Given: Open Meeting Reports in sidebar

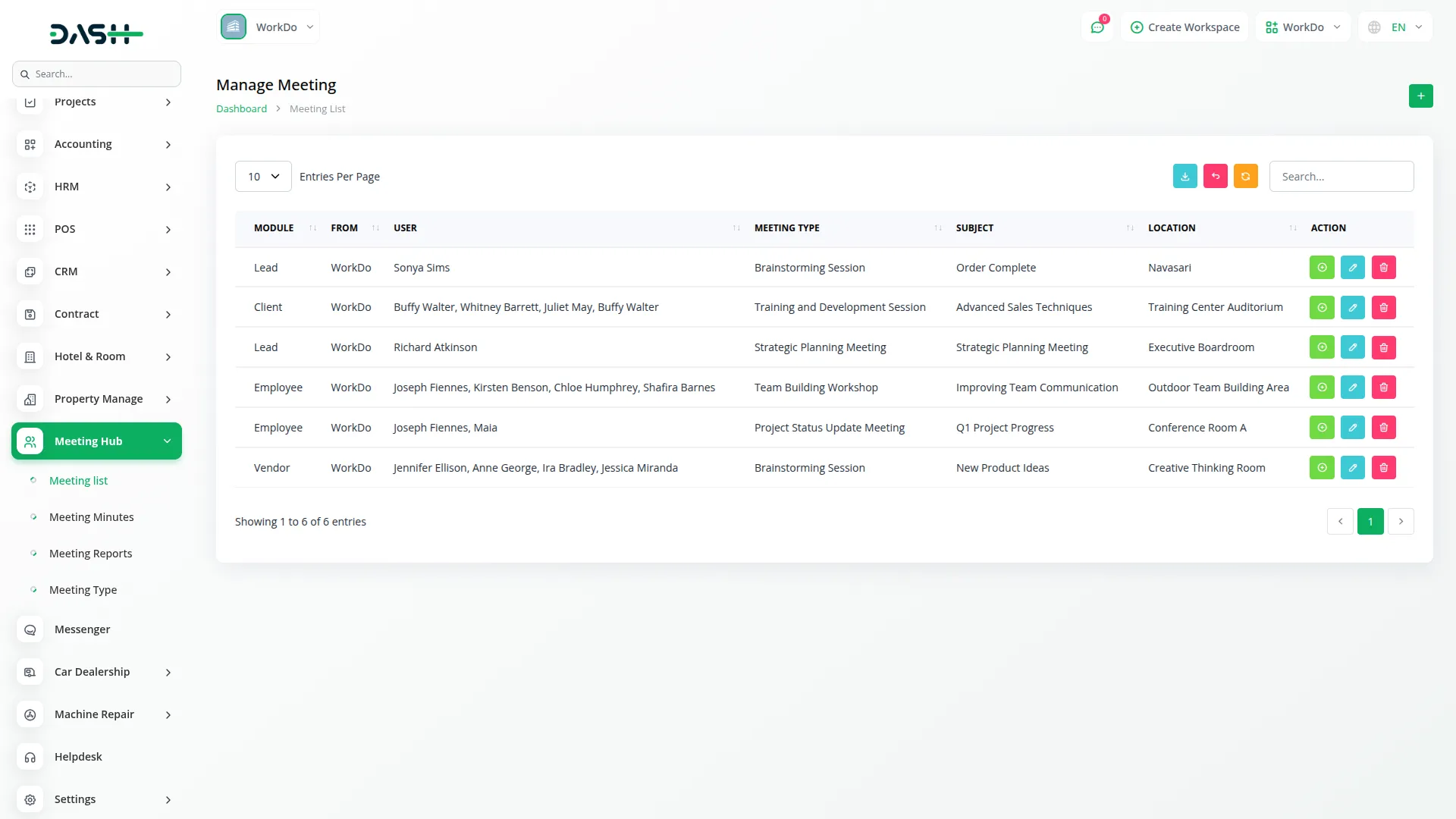Looking at the screenshot, I should pyautogui.click(x=90, y=554).
